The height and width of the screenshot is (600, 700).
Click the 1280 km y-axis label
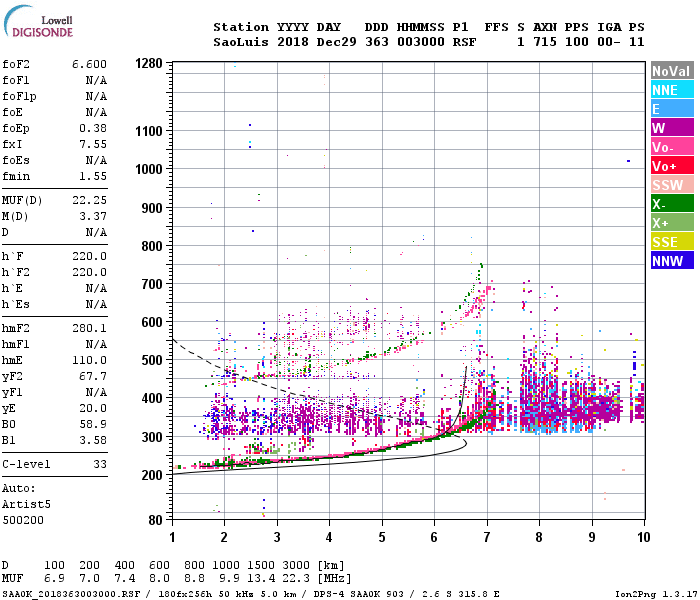click(149, 63)
